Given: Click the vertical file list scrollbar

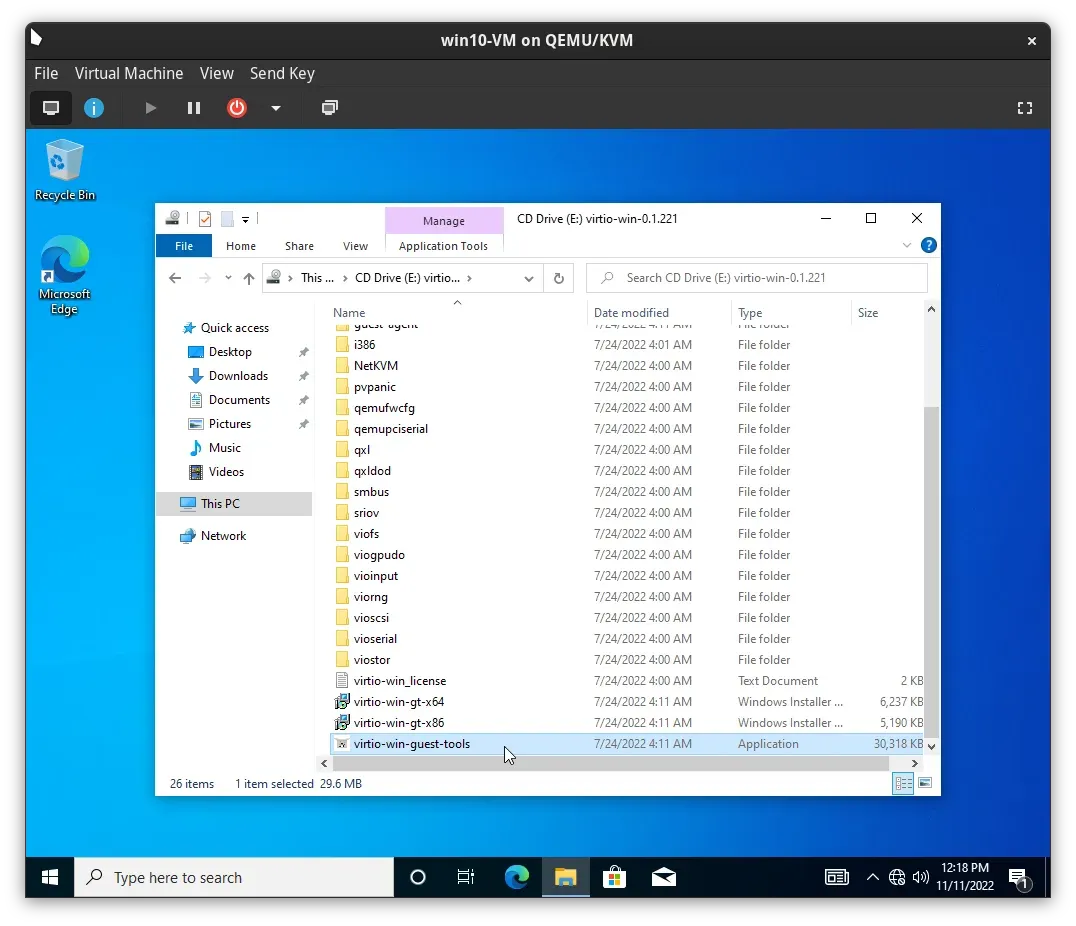Looking at the screenshot, I should (x=931, y=572).
